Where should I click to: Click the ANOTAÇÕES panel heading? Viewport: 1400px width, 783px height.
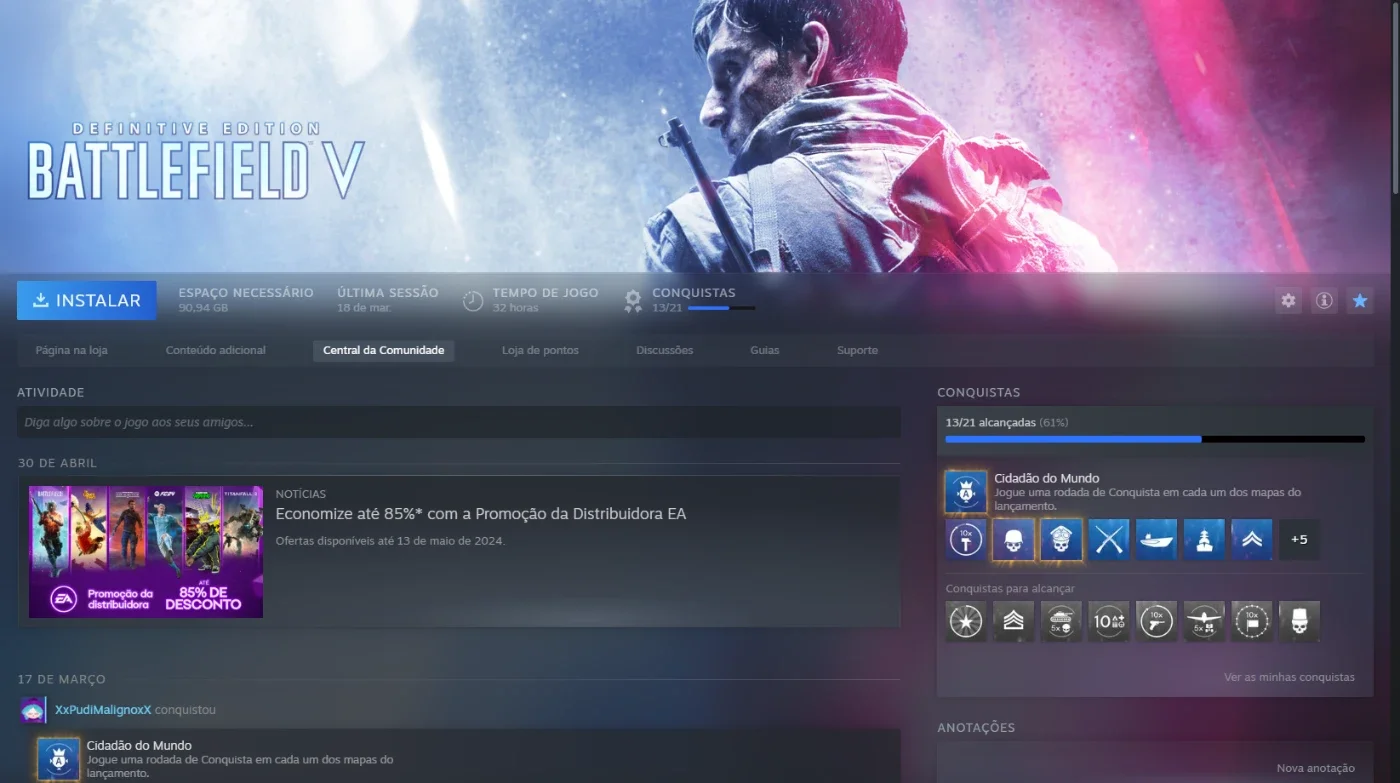tap(976, 727)
